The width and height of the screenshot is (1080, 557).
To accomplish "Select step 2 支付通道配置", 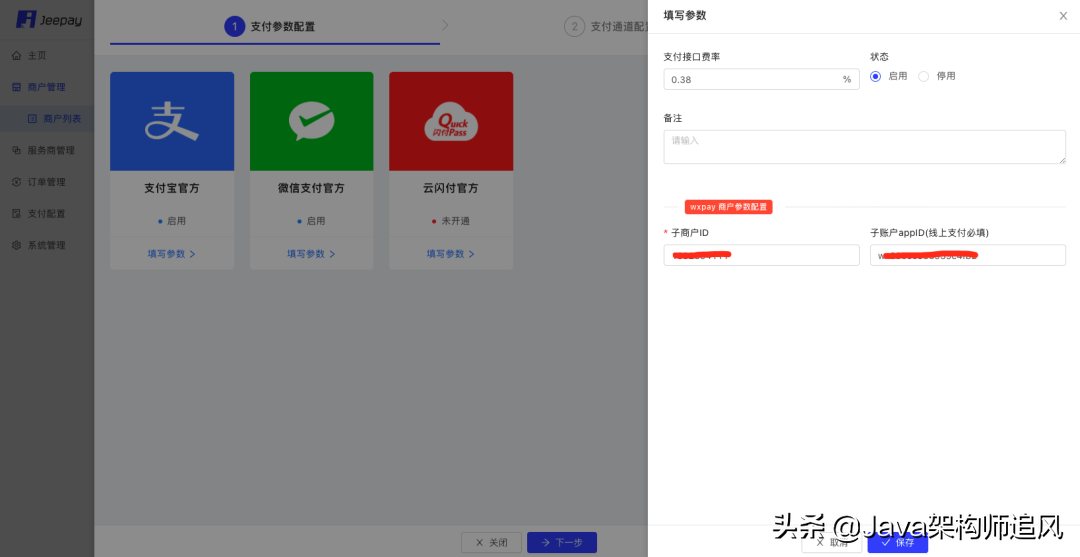I will [605, 27].
